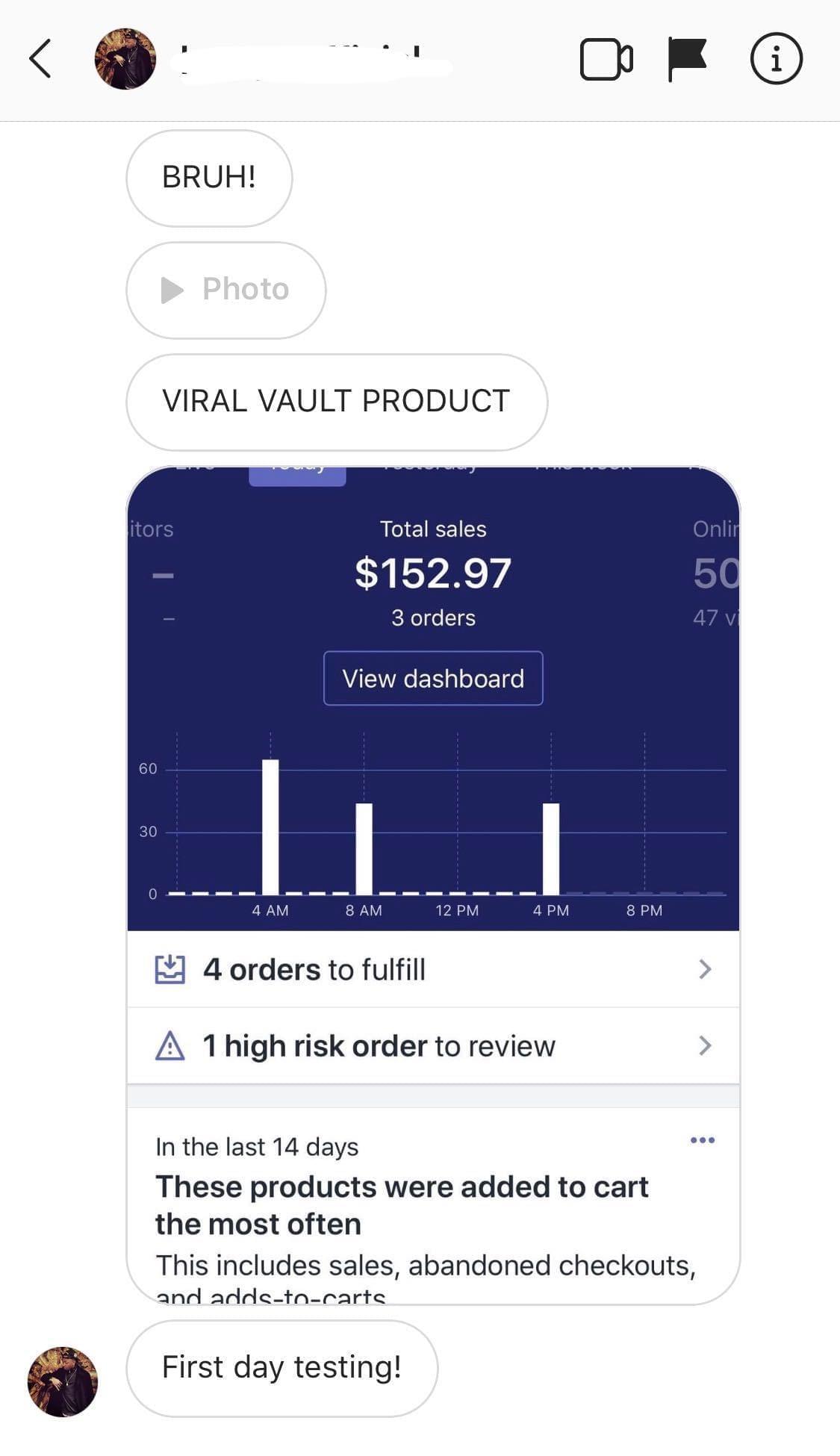840x1456 pixels.
Task: Start a video call with camera icon
Action: click(x=606, y=59)
